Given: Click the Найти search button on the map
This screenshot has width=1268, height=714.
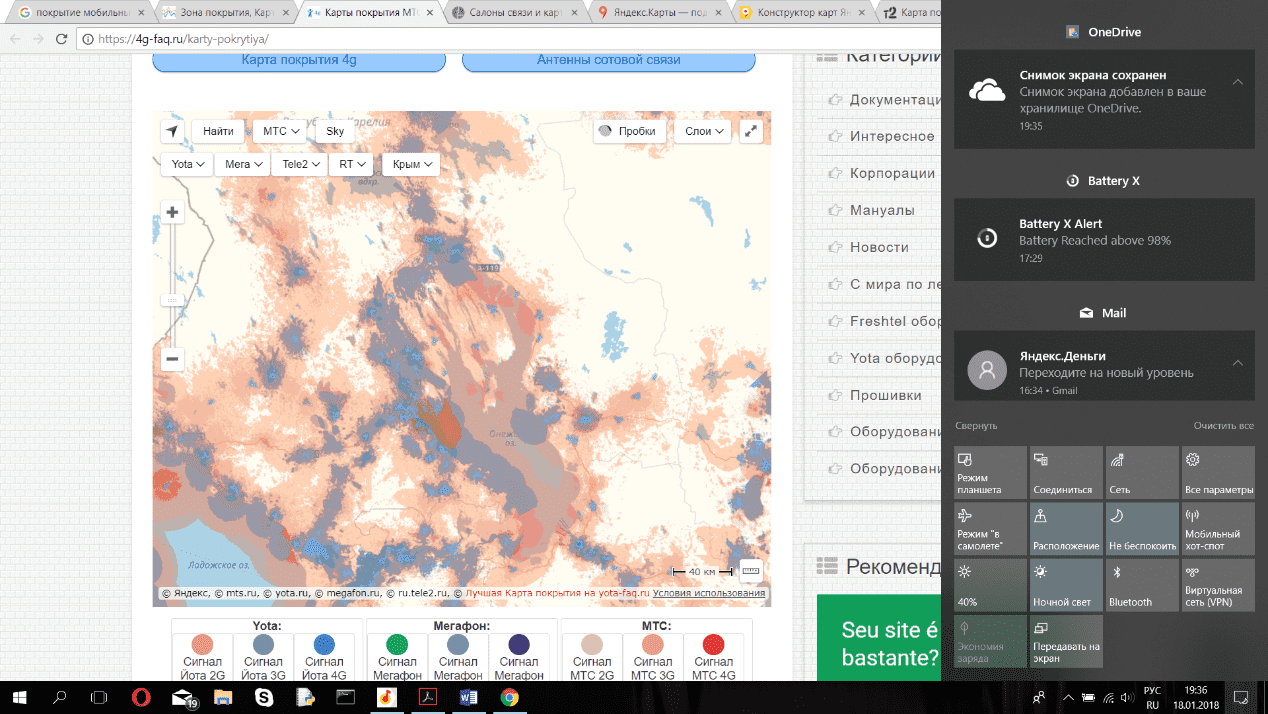Looking at the screenshot, I should pos(218,131).
